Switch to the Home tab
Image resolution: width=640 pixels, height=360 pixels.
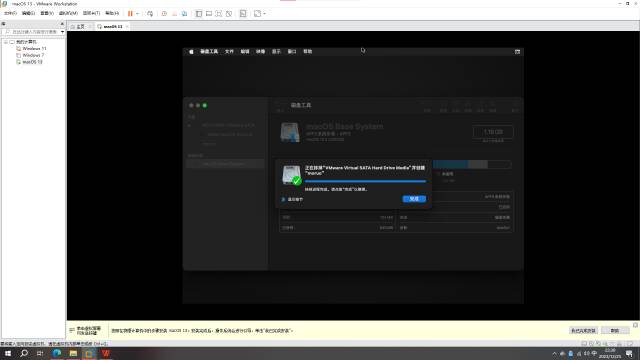point(78,27)
